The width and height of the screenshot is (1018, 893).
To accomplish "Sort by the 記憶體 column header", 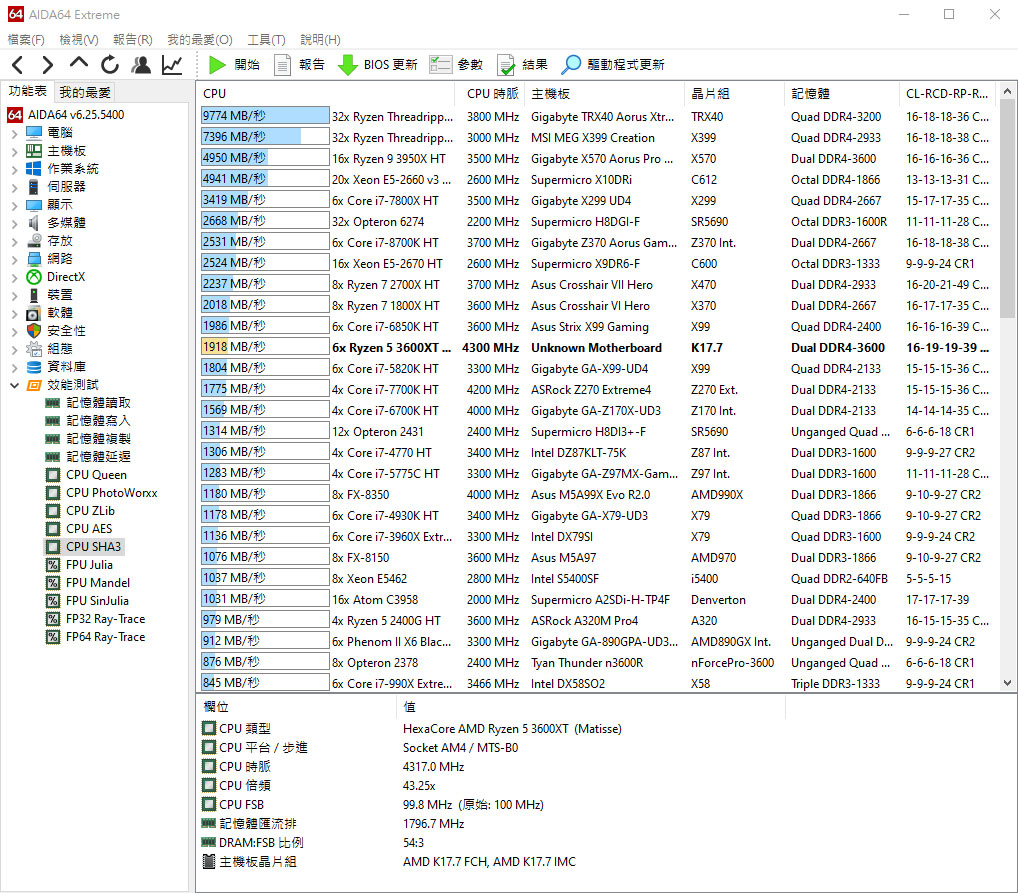I will coord(841,94).
